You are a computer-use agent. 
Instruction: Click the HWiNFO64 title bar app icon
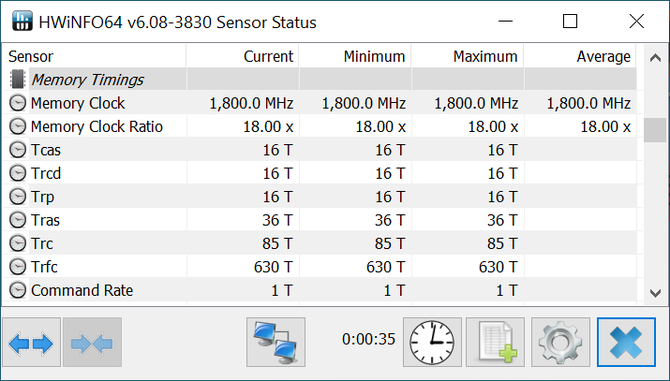coord(22,21)
